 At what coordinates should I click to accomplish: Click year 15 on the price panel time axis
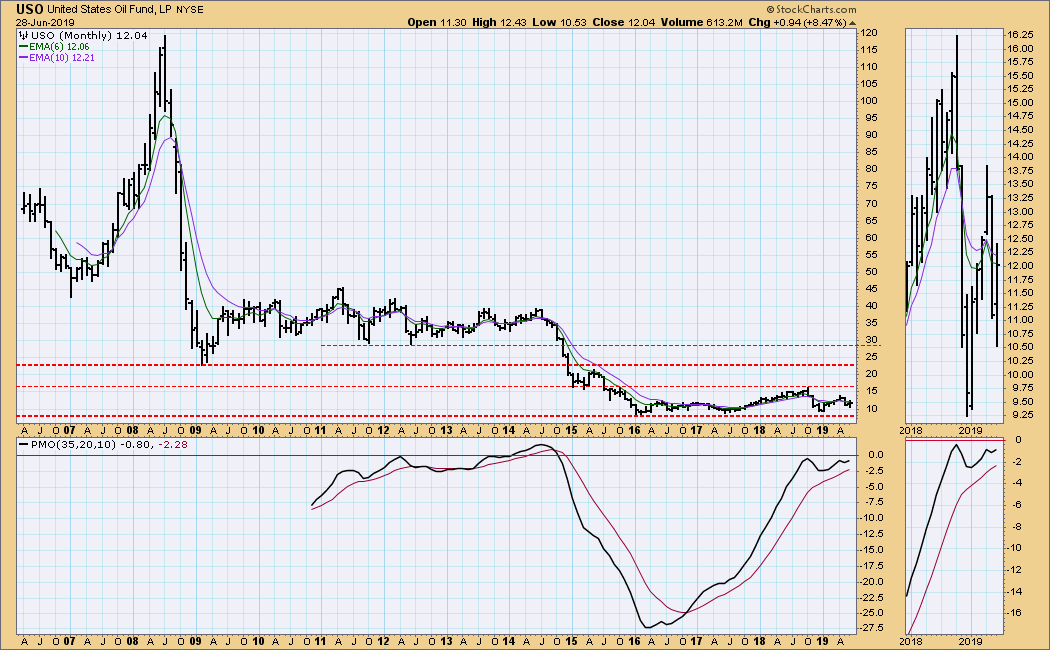point(571,430)
